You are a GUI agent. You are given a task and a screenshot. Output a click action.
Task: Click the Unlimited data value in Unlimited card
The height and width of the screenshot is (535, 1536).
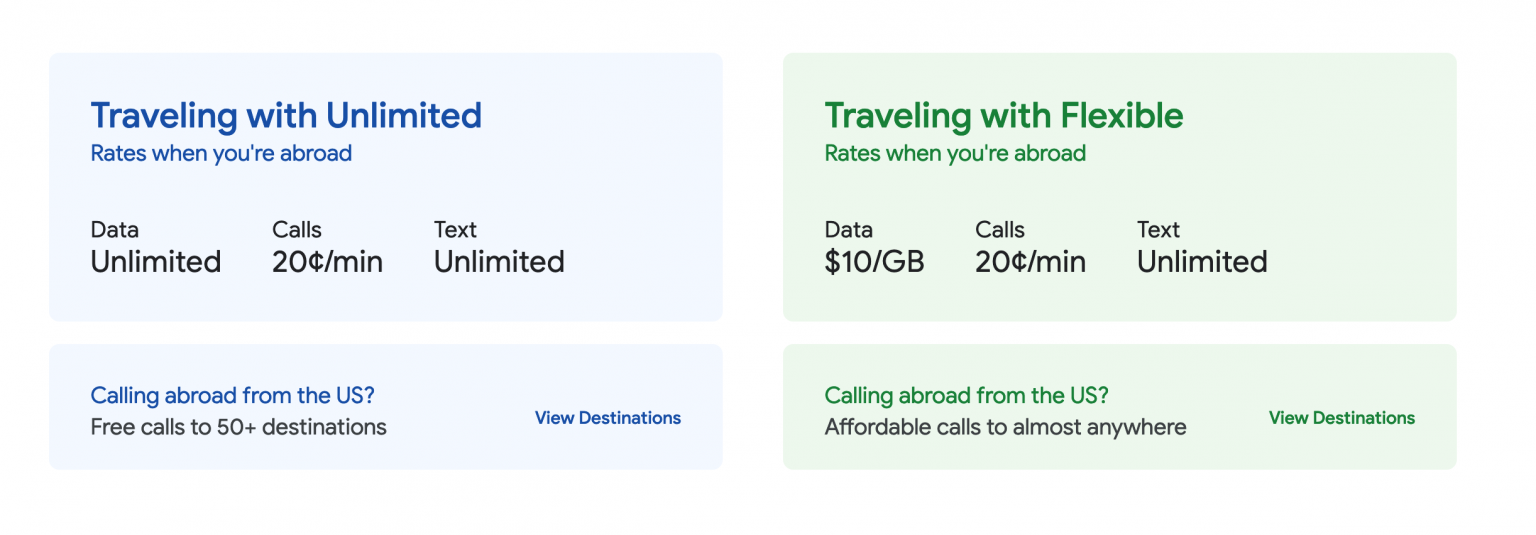point(156,262)
